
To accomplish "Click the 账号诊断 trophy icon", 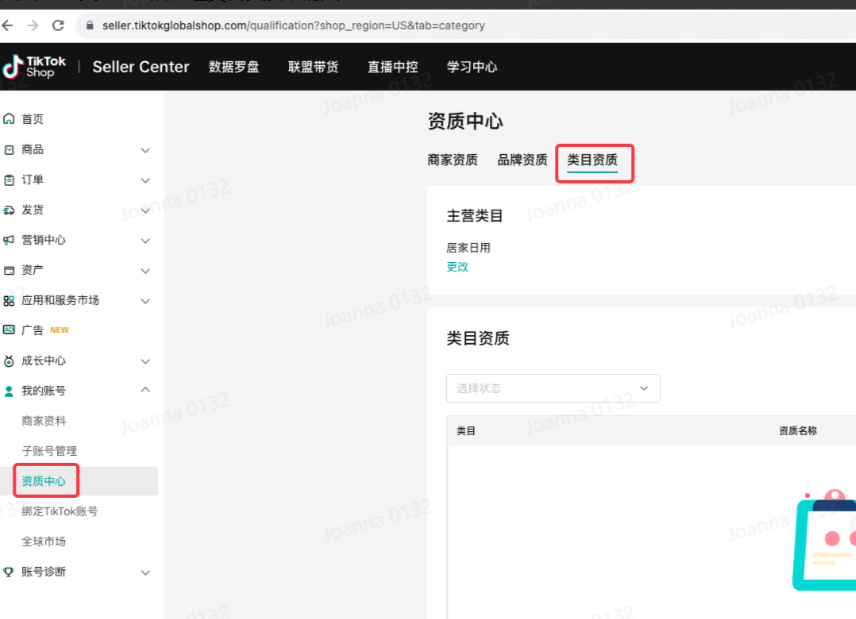I will click(x=9, y=572).
